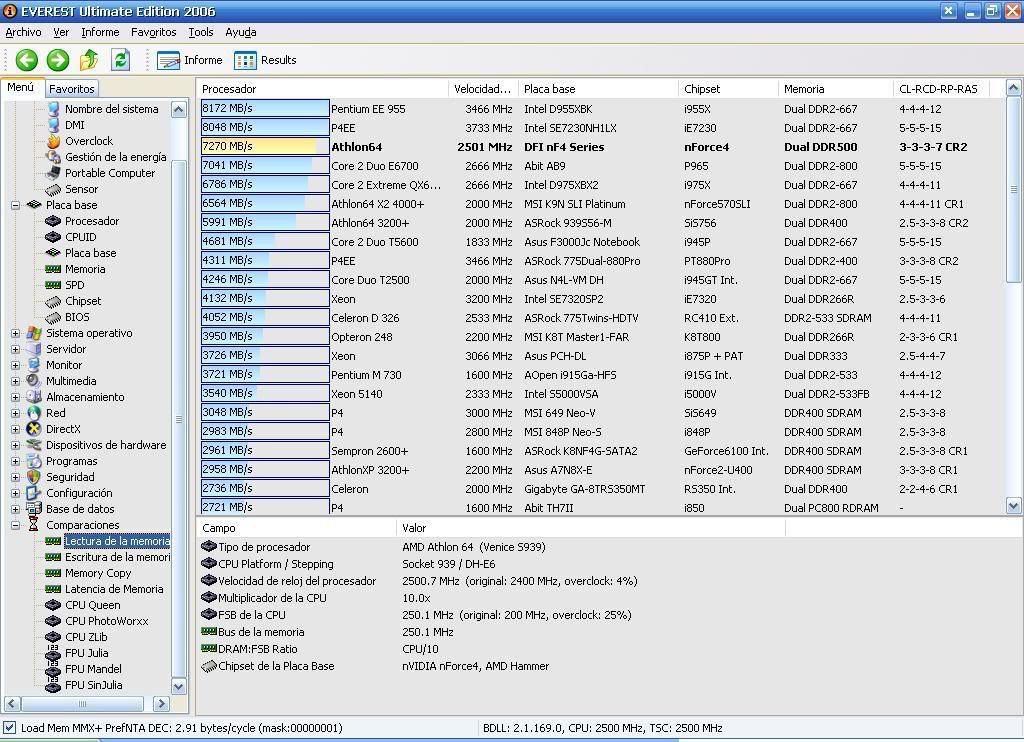The width and height of the screenshot is (1024, 742).
Task: Collapse the Comparaciones tree node
Action: point(15,525)
